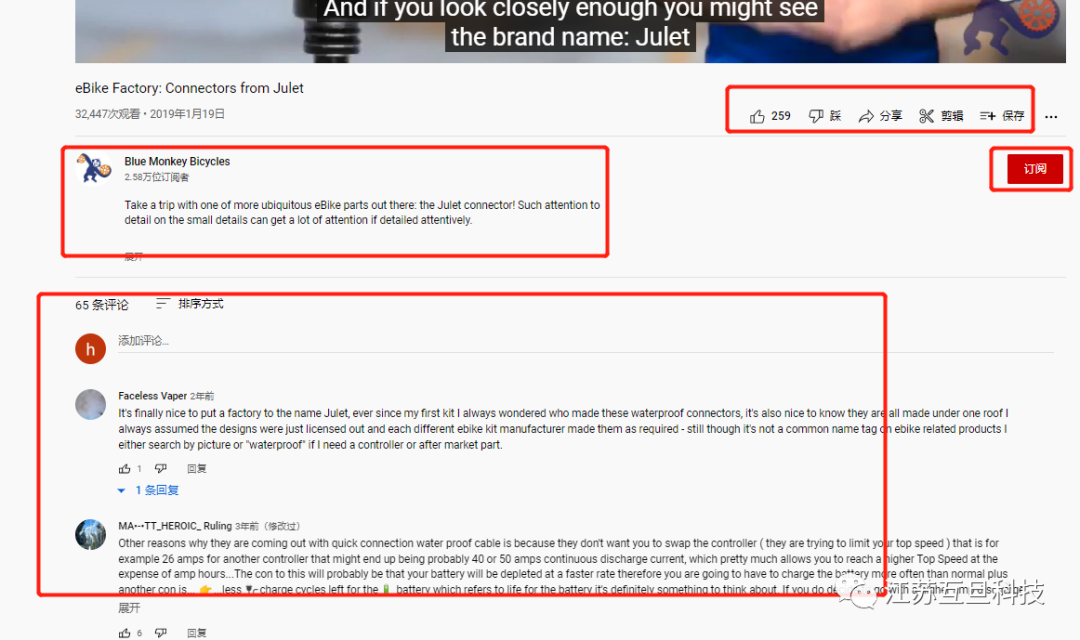
Task: Open the share (分享) option
Action: pyautogui.click(x=880, y=116)
